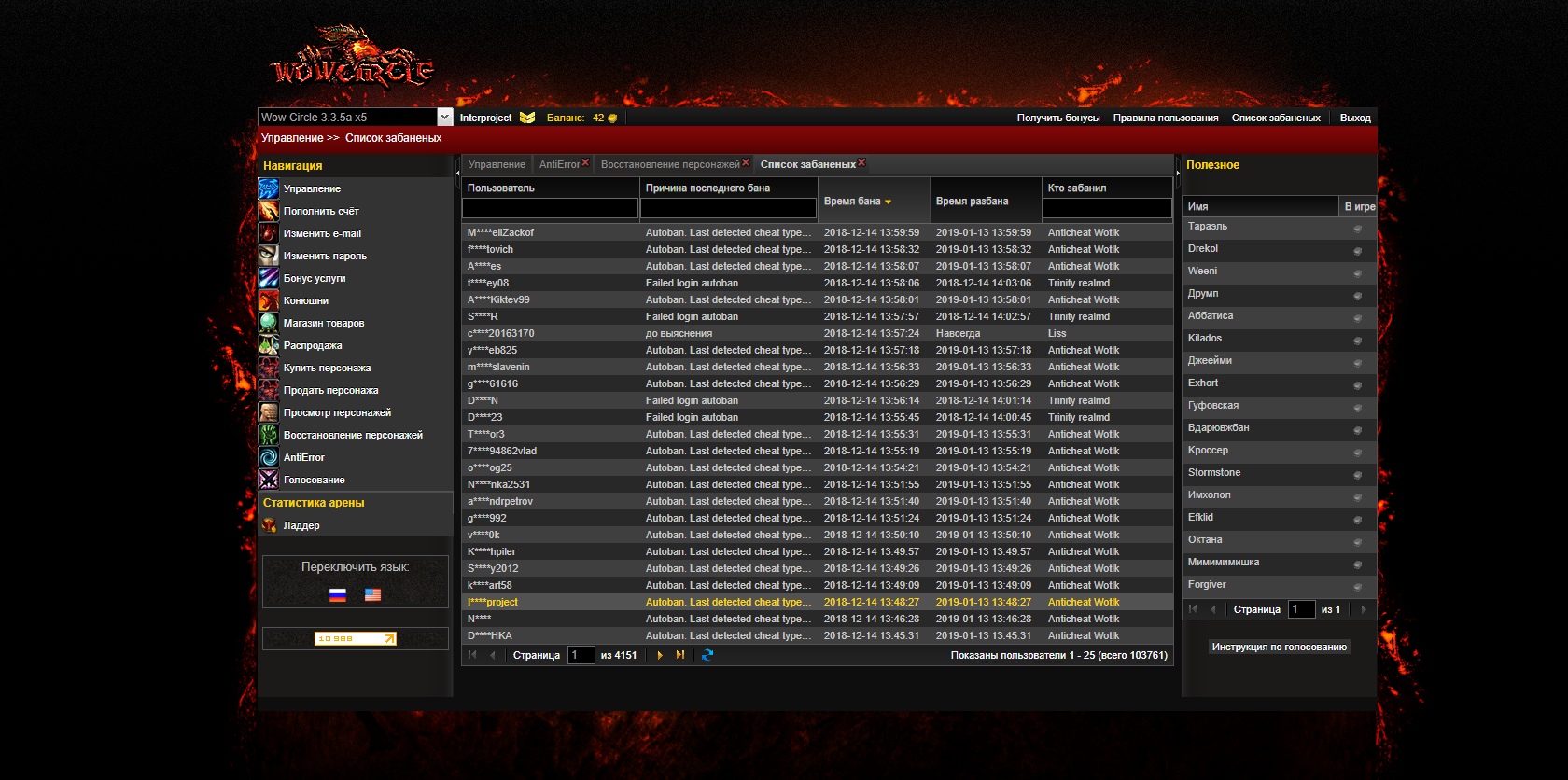Click the Ладдер arena icon

[269, 525]
